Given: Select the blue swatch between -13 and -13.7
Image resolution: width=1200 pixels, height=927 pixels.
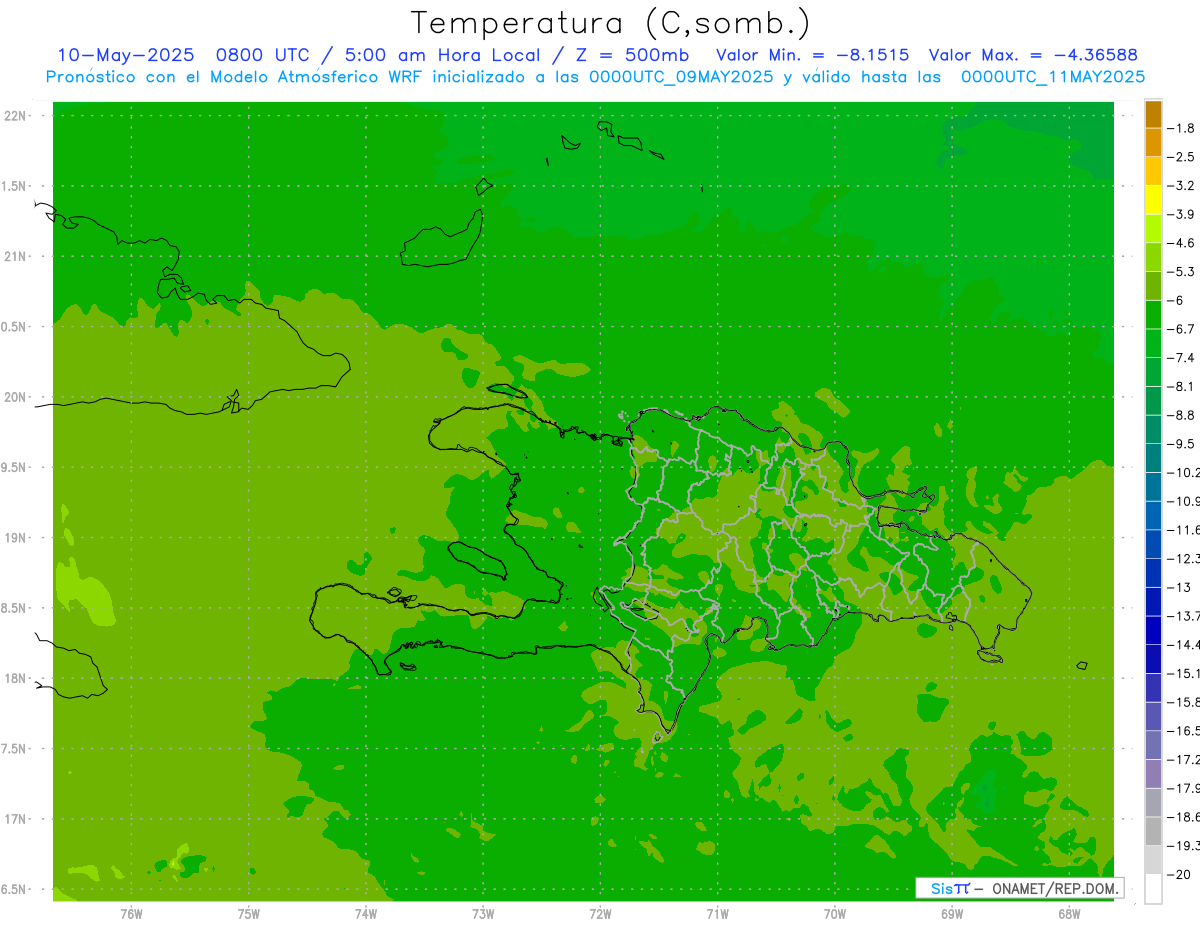Looking at the screenshot, I should tap(1153, 601).
